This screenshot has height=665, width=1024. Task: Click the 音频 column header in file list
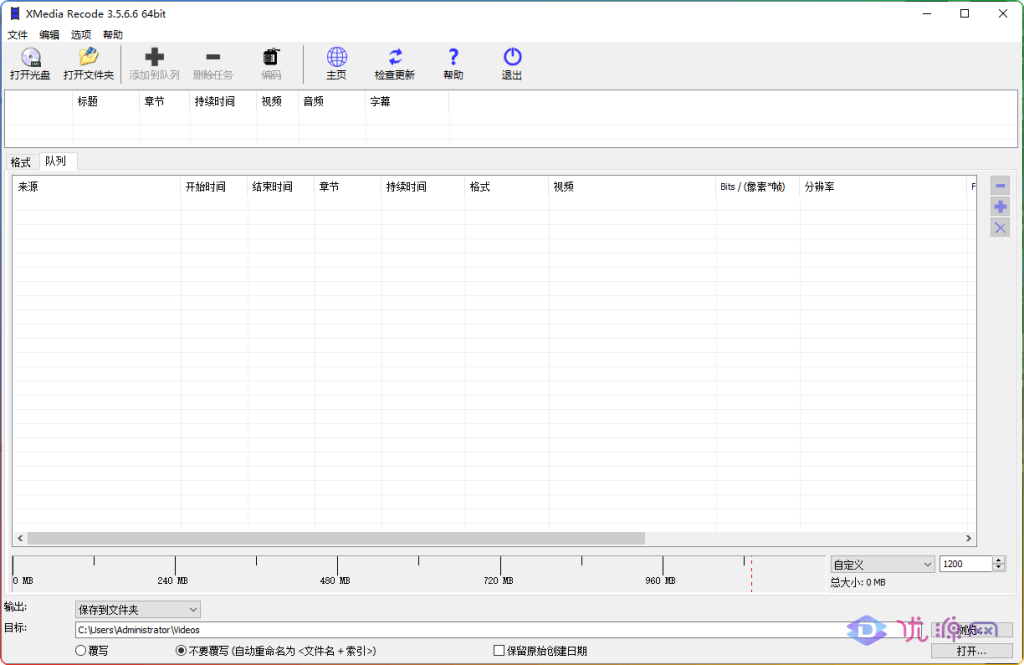point(332,101)
